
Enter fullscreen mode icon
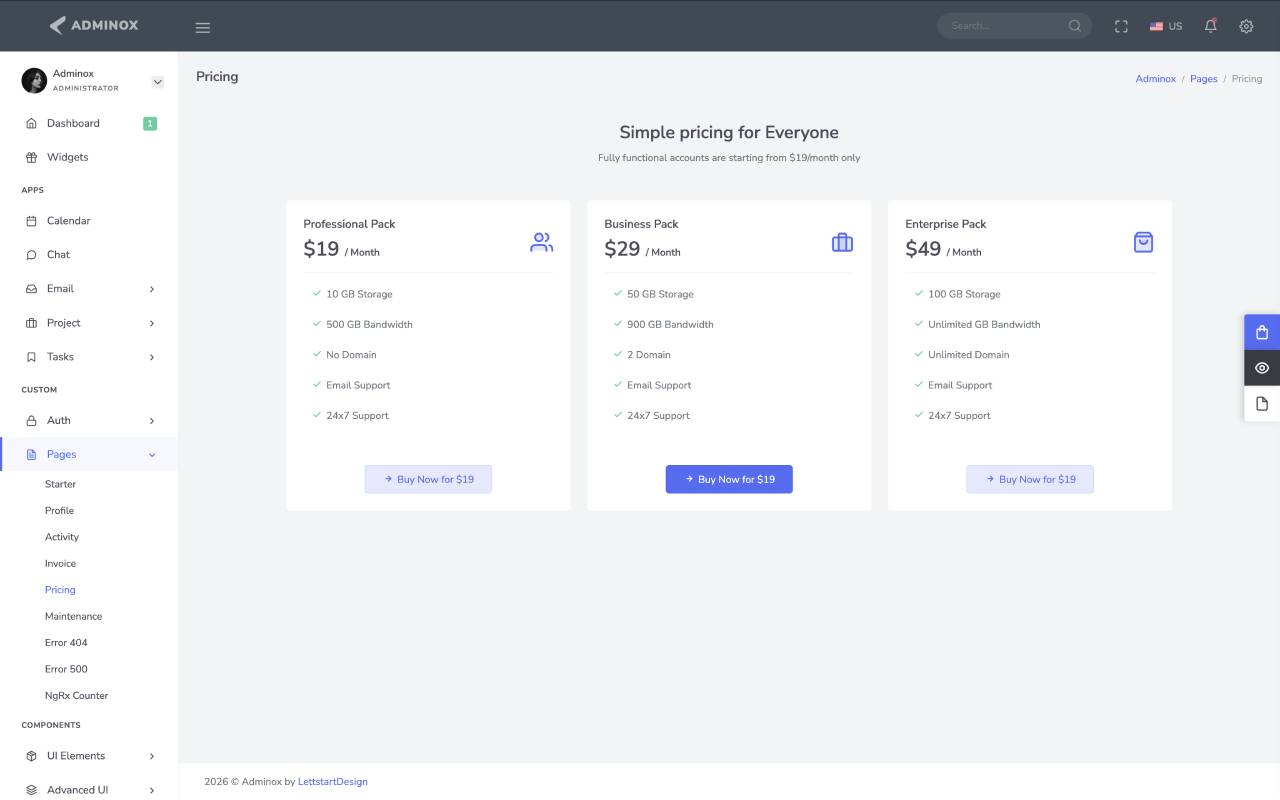point(1121,26)
